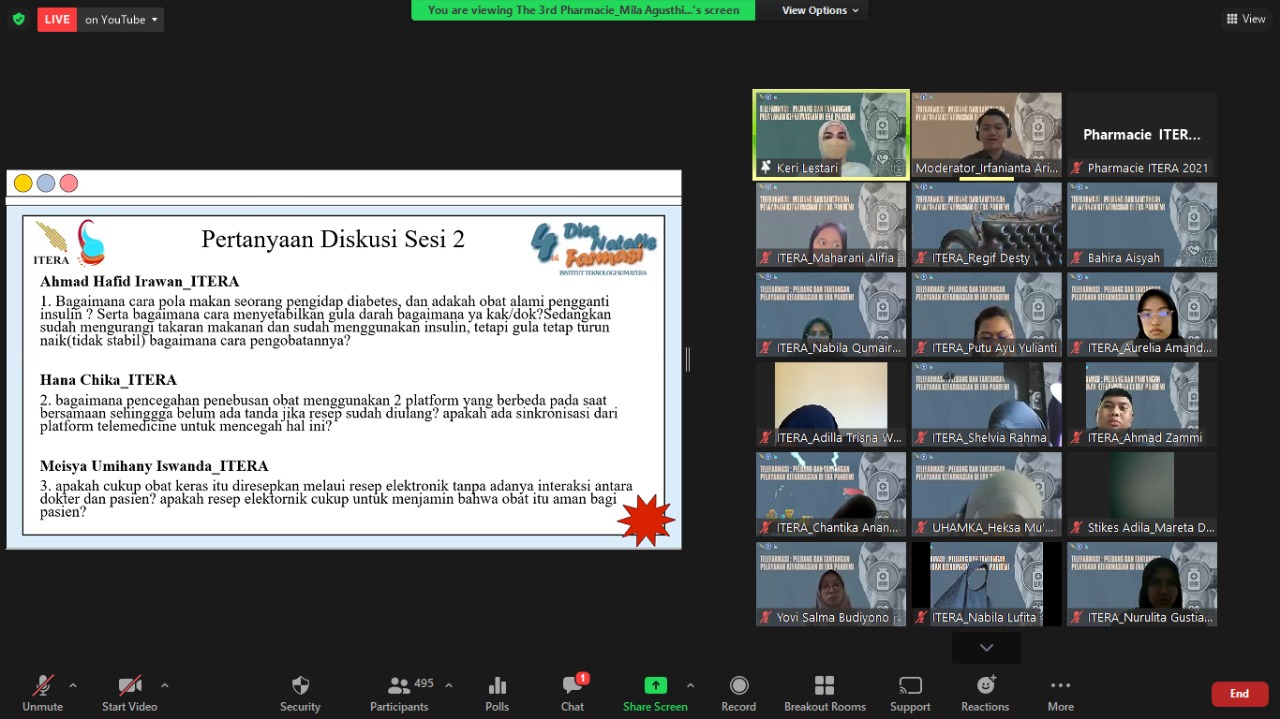Open the Participants panel

pos(400,692)
